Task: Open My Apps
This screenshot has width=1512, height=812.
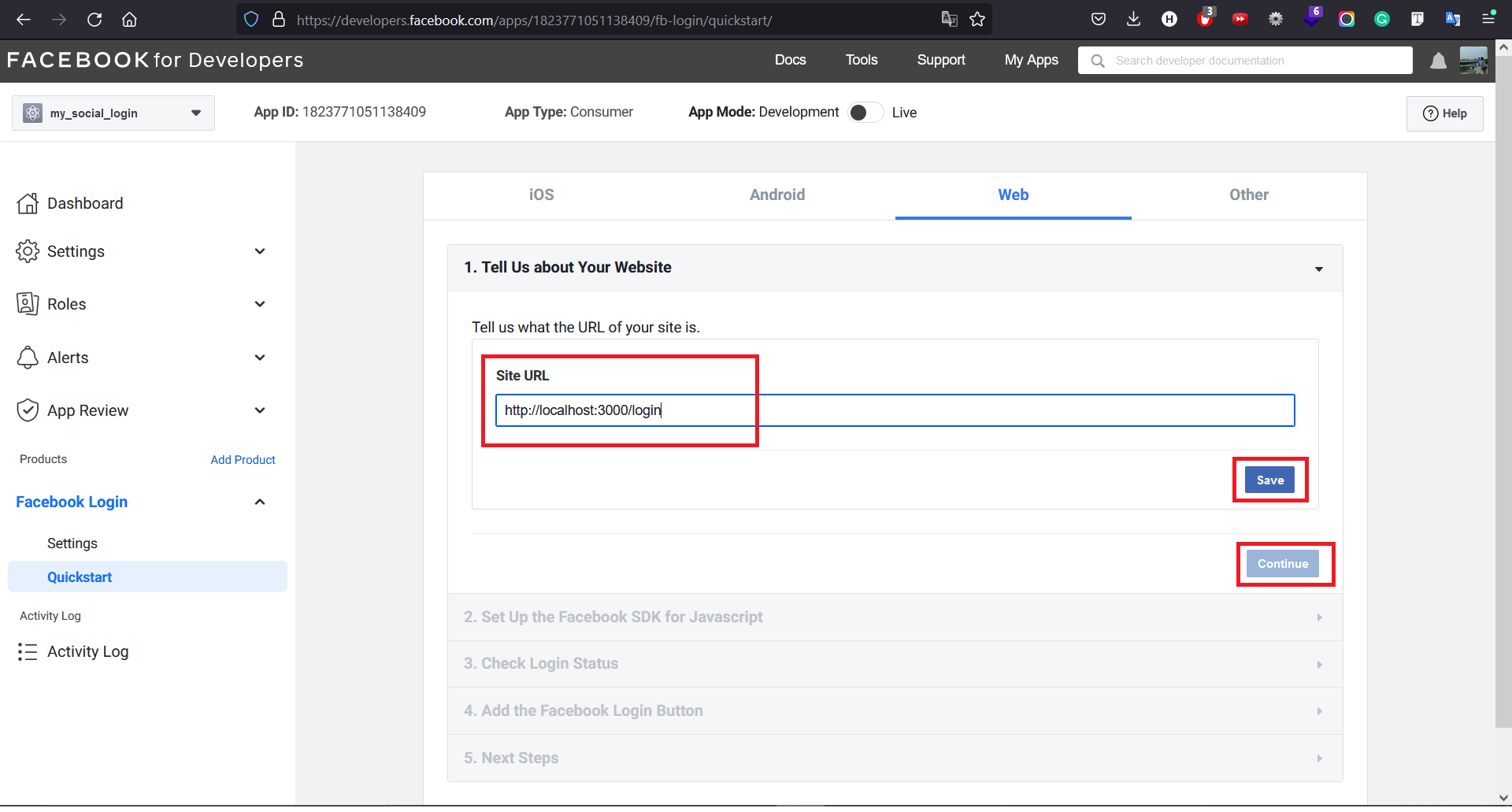Action: 1031,60
